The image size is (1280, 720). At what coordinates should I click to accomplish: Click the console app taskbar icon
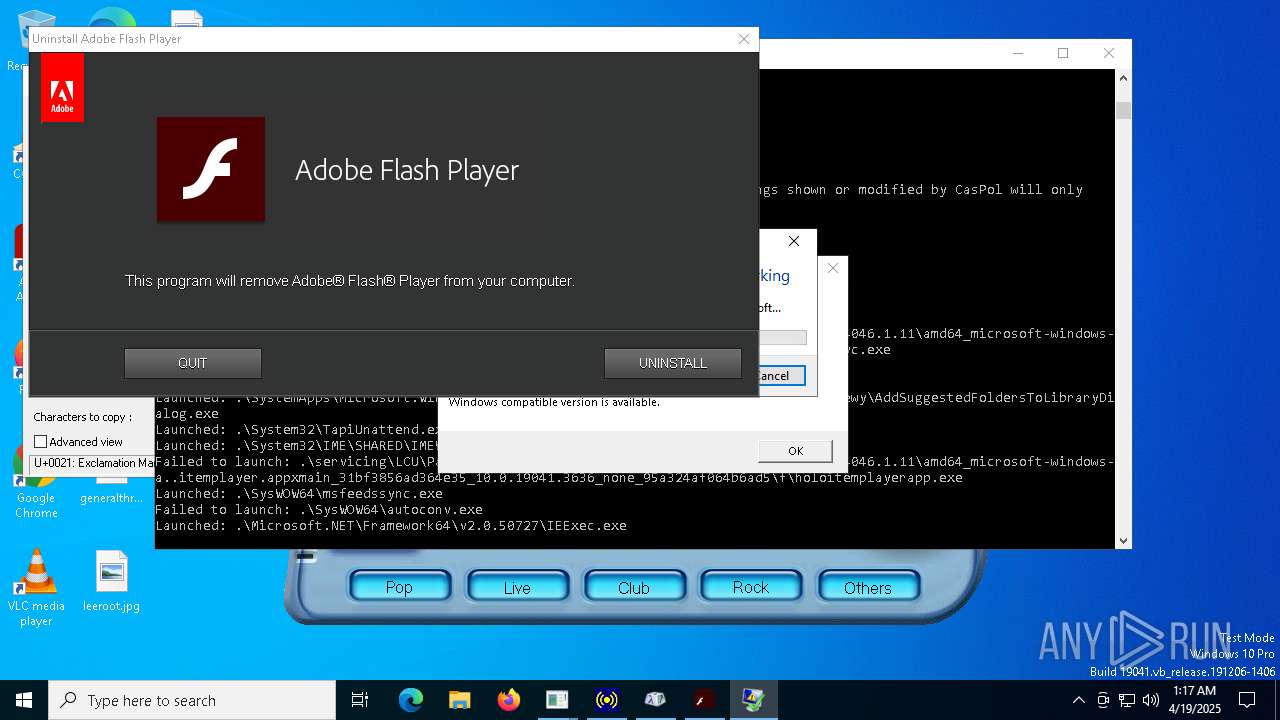(557, 700)
